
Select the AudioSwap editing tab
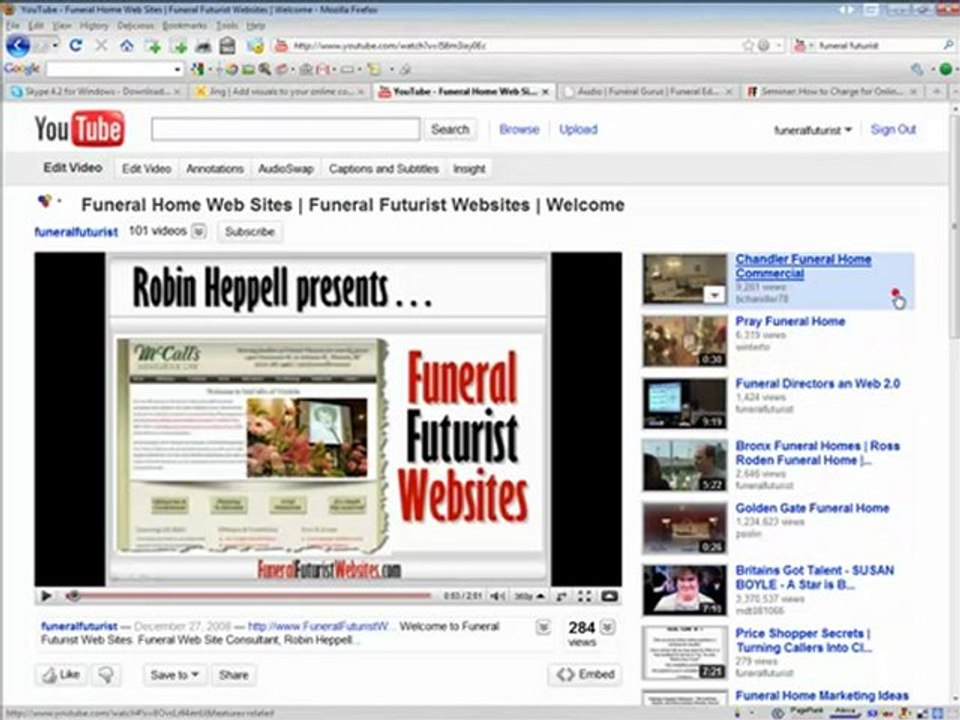coord(286,168)
